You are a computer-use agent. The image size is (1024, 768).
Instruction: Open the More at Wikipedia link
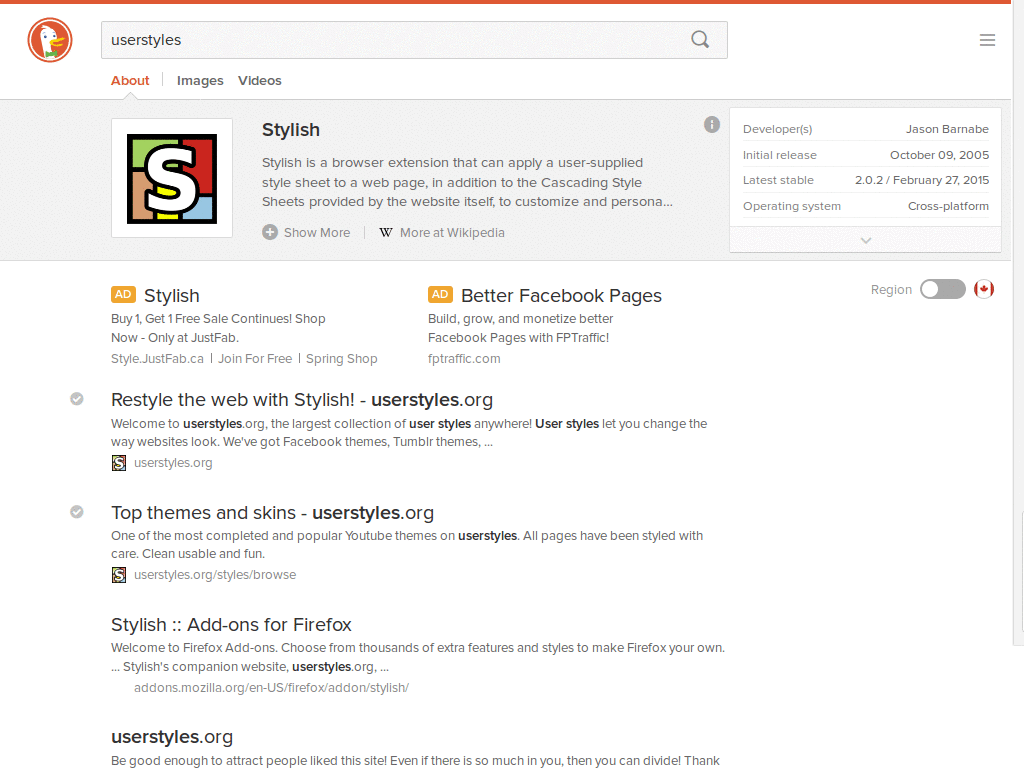pyautogui.click(x=451, y=232)
